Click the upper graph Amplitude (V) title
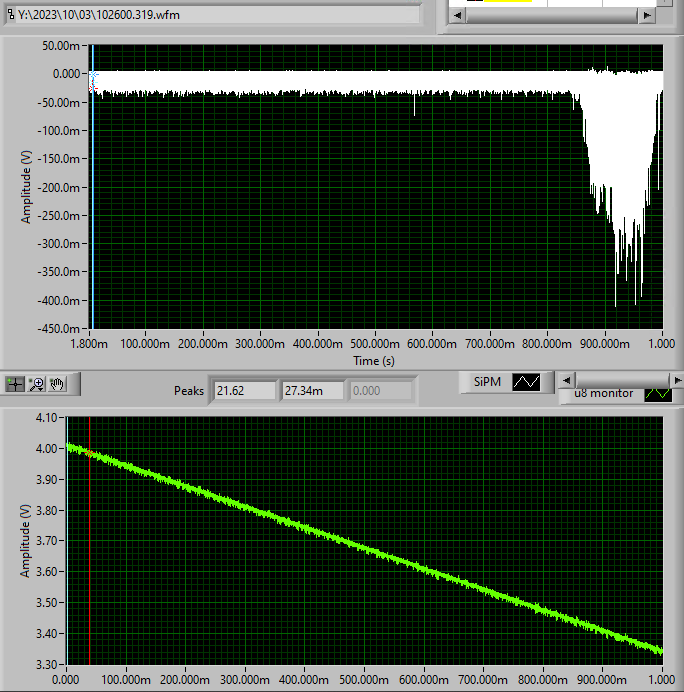This screenshot has height=692, width=684. (26, 187)
